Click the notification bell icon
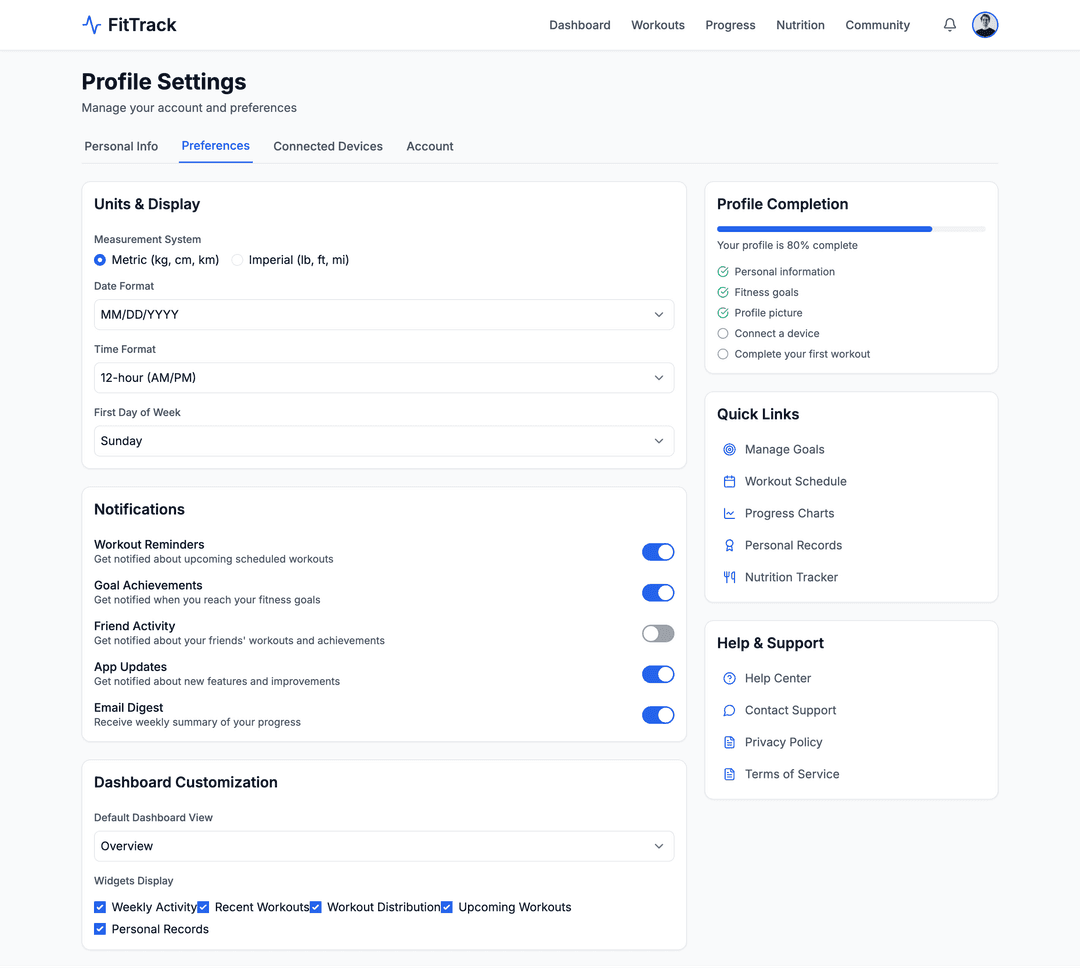This screenshot has height=968, width=1080. [949, 25]
